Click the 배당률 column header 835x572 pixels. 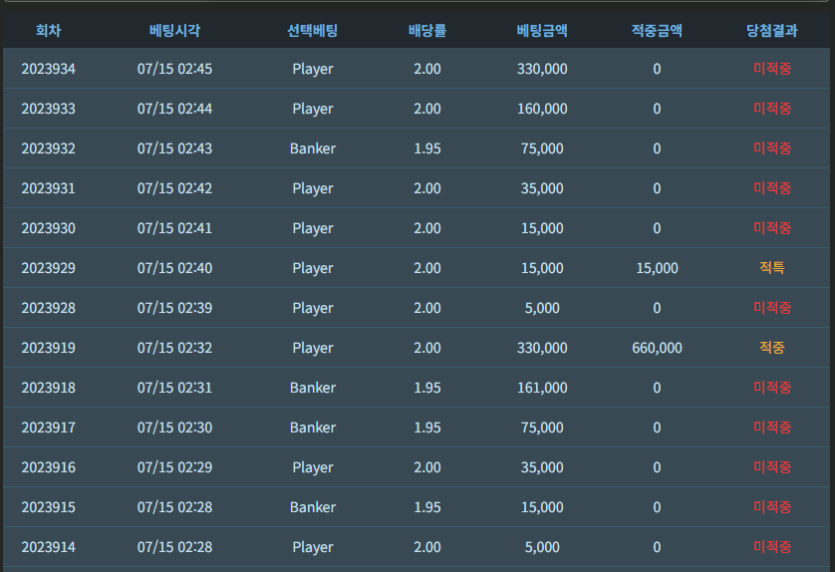tap(427, 30)
